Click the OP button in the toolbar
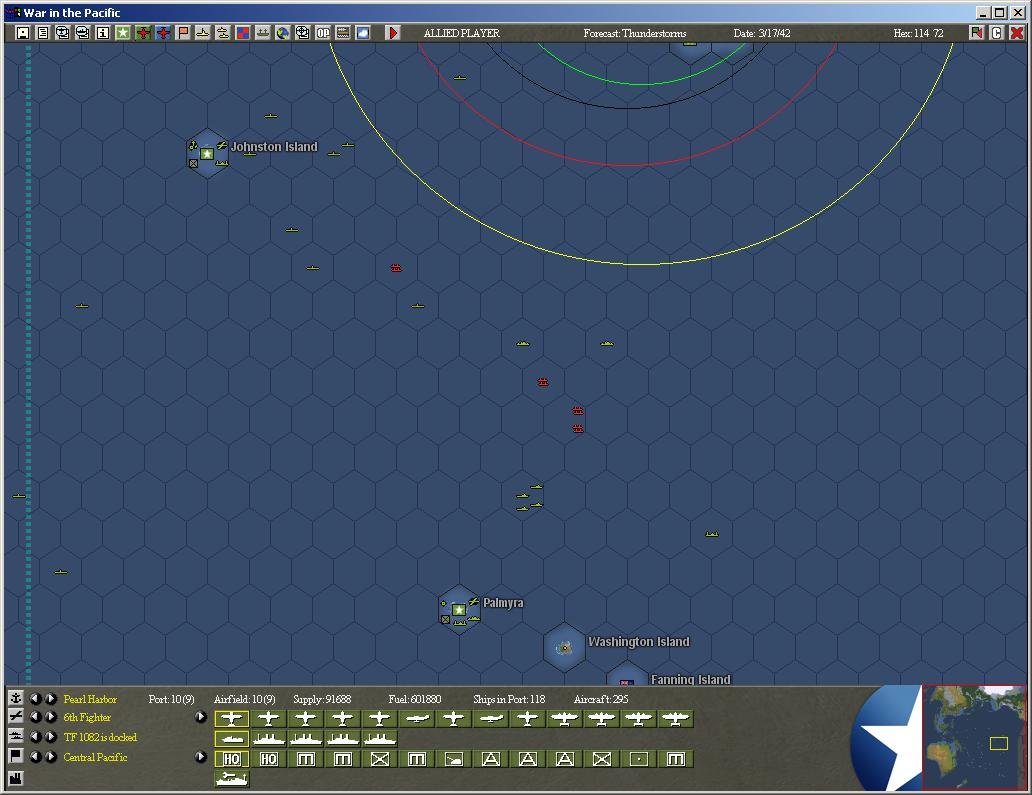The width and height of the screenshot is (1032, 795). [x=322, y=33]
